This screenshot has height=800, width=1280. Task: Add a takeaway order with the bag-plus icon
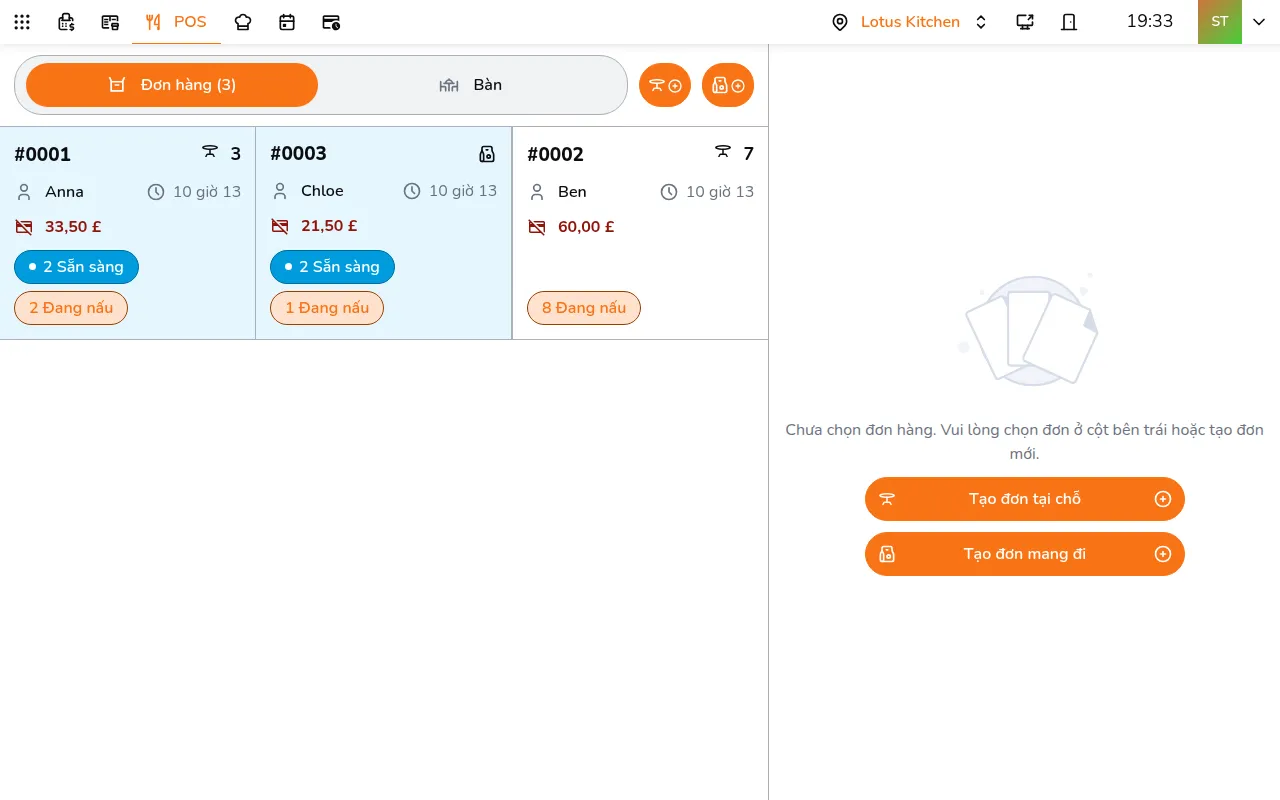tap(728, 85)
